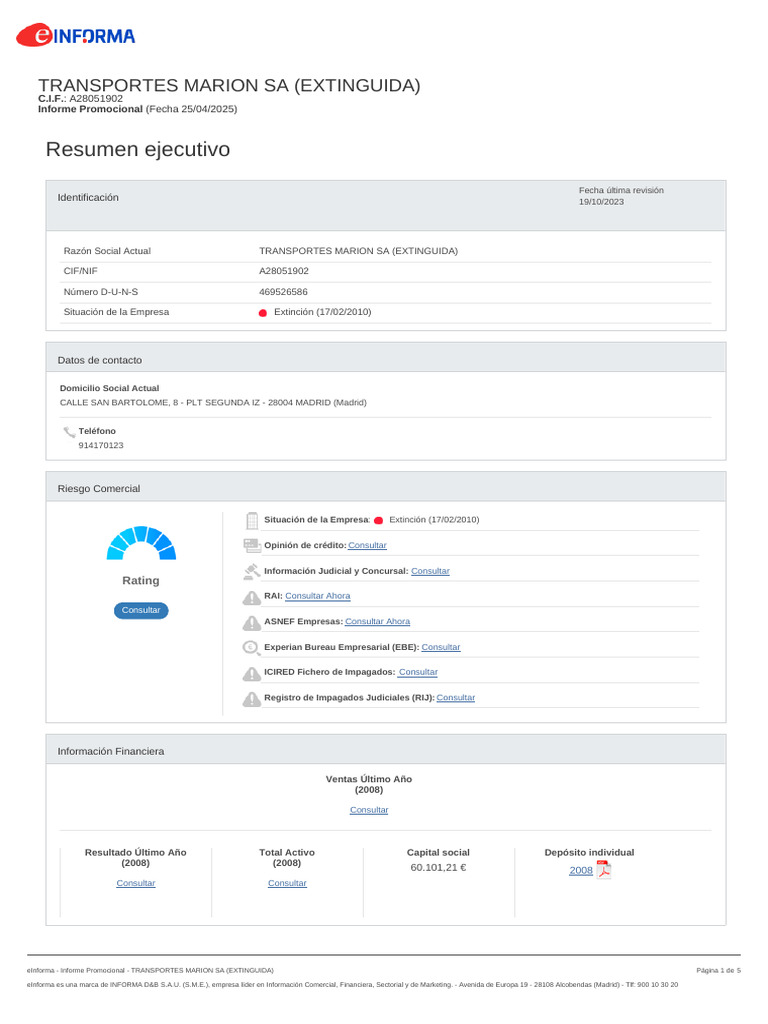Click the Razón Social Actual label
The image size is (768, 1024).
pos(107,251)
